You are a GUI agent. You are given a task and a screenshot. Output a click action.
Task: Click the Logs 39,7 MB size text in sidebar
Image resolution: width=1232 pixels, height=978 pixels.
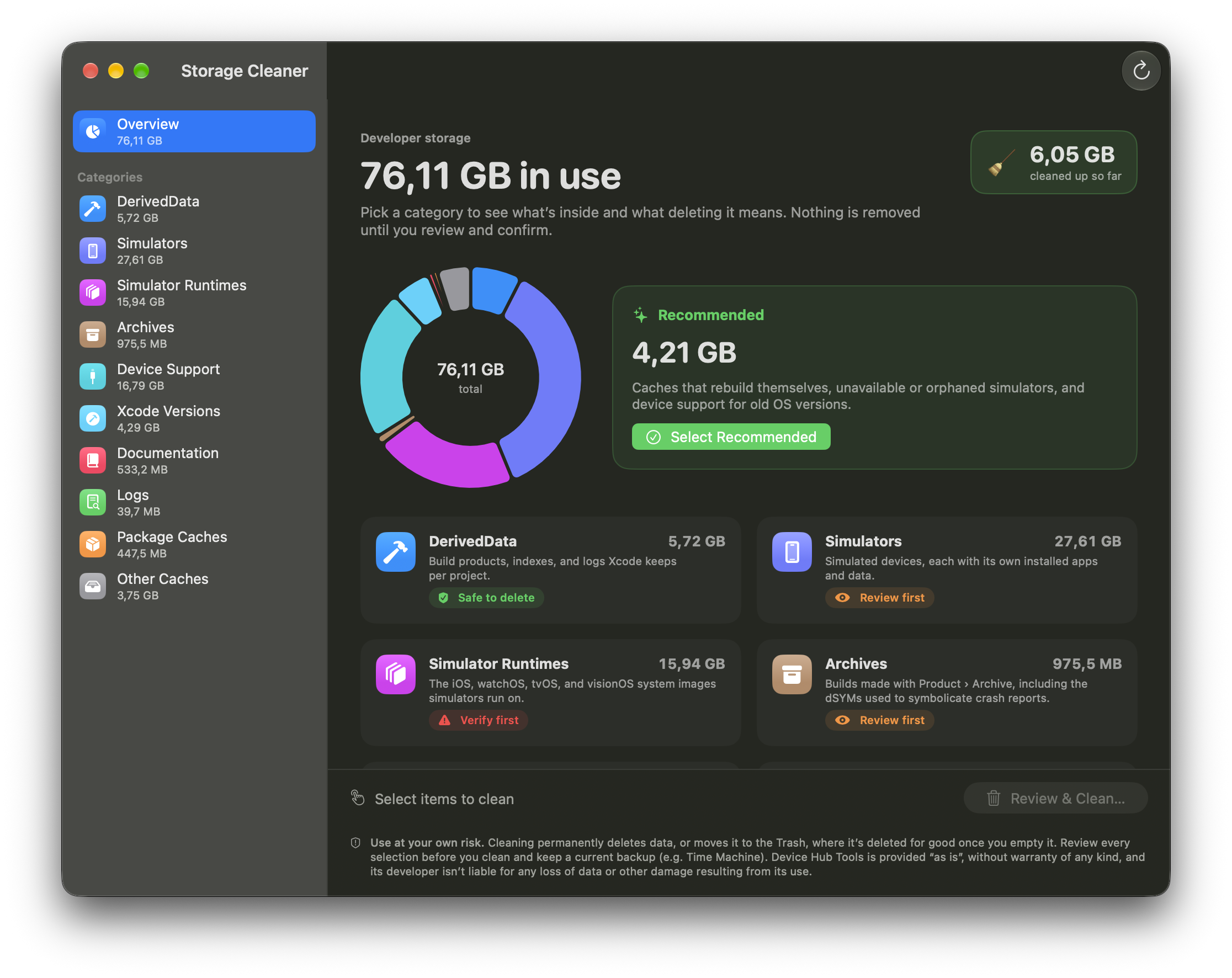(x=139, y=511)
